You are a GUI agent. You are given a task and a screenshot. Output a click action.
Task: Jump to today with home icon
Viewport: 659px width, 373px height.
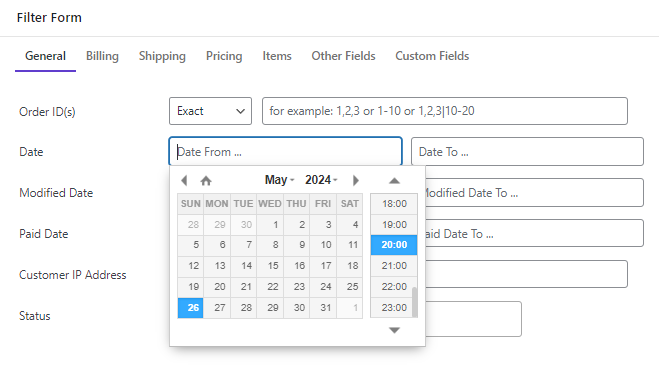point(206,181)
